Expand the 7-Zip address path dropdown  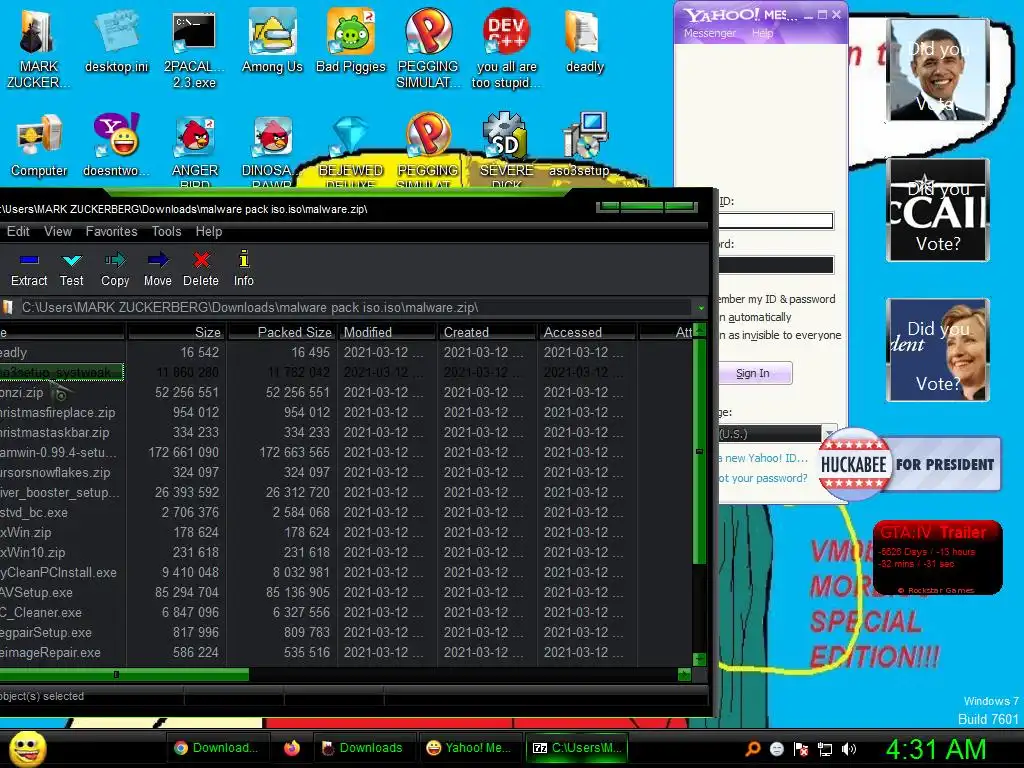tap(701, 308)
